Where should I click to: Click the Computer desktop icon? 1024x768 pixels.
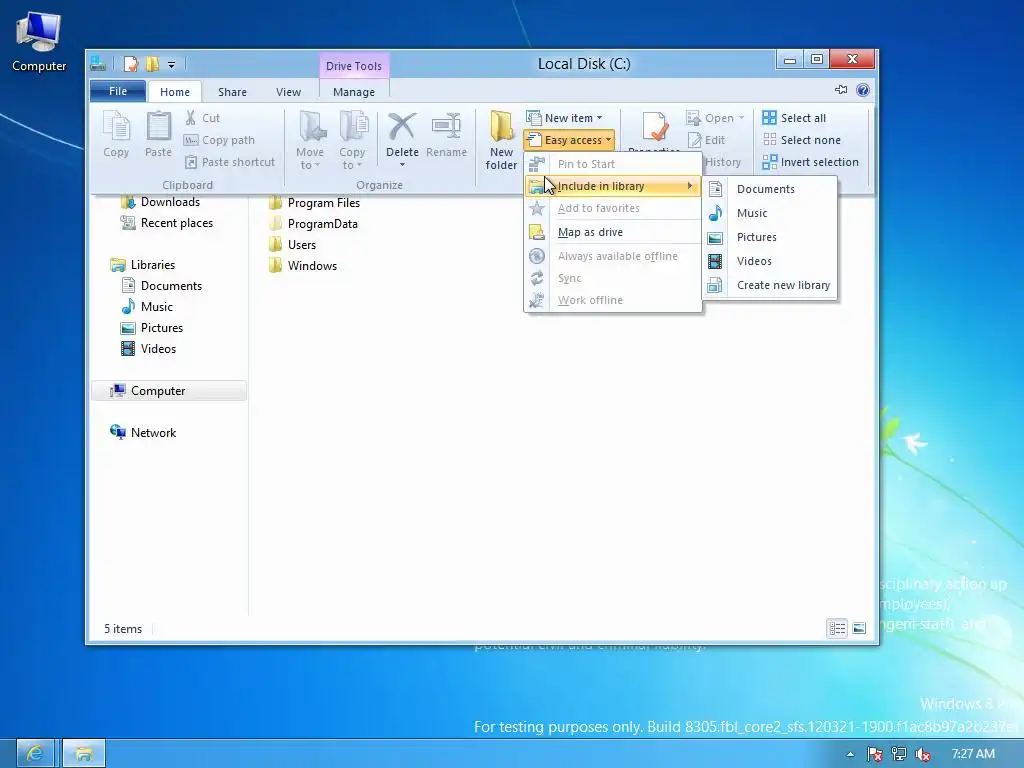point(39,41)
